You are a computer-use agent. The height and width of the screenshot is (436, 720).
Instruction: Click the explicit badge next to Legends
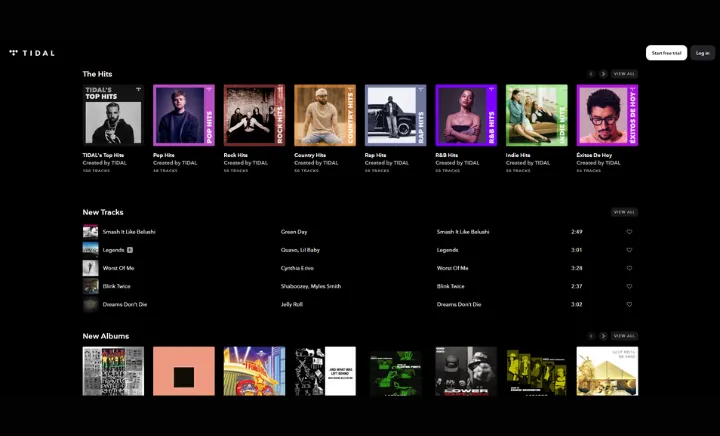130,250
